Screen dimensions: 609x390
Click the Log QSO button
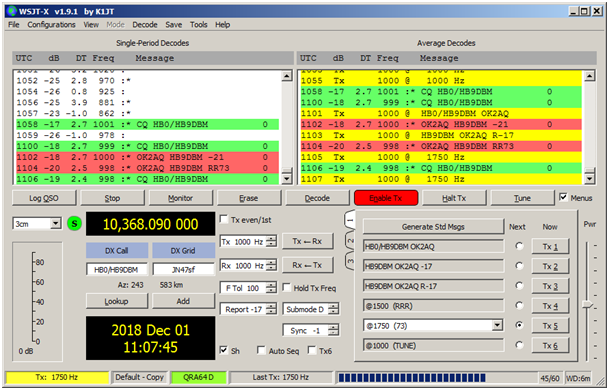pos(44,198)
